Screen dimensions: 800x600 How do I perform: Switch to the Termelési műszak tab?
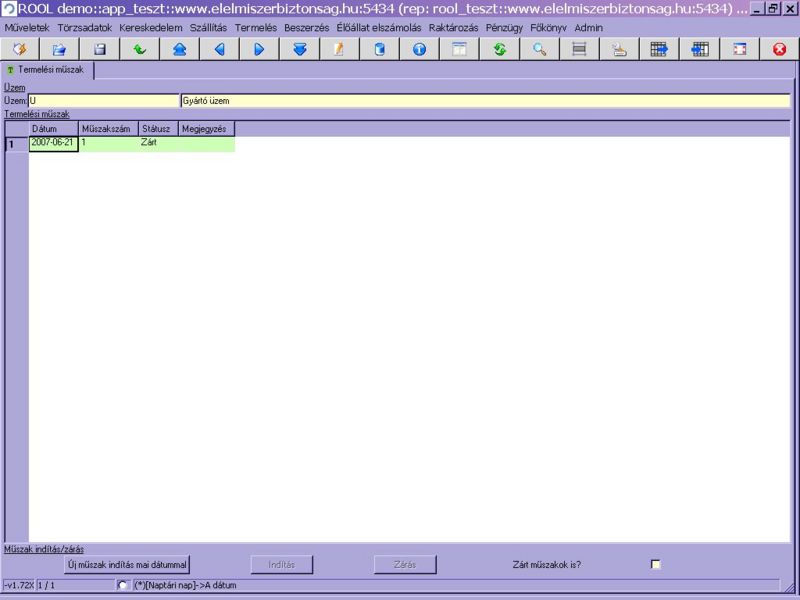50,70
